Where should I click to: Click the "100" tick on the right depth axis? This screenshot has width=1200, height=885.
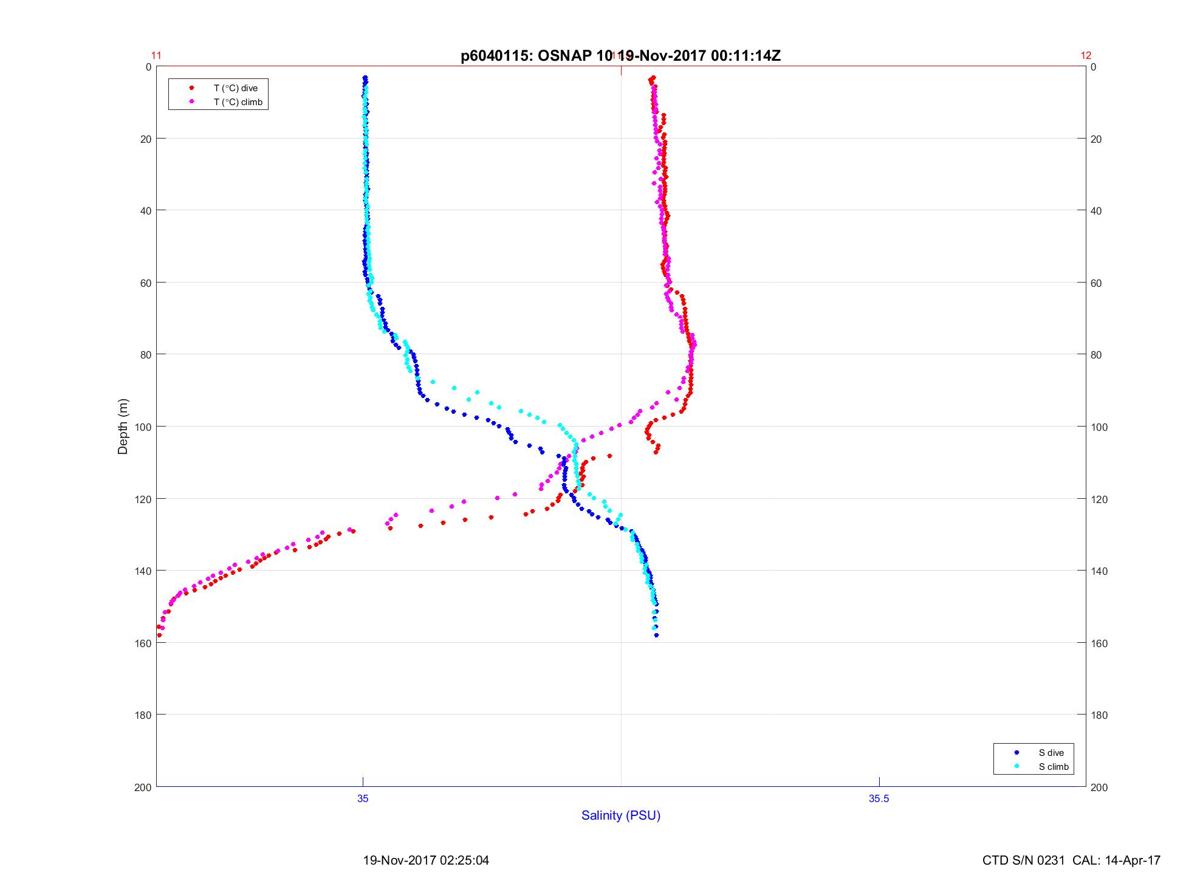click(x=1099, y=427)
